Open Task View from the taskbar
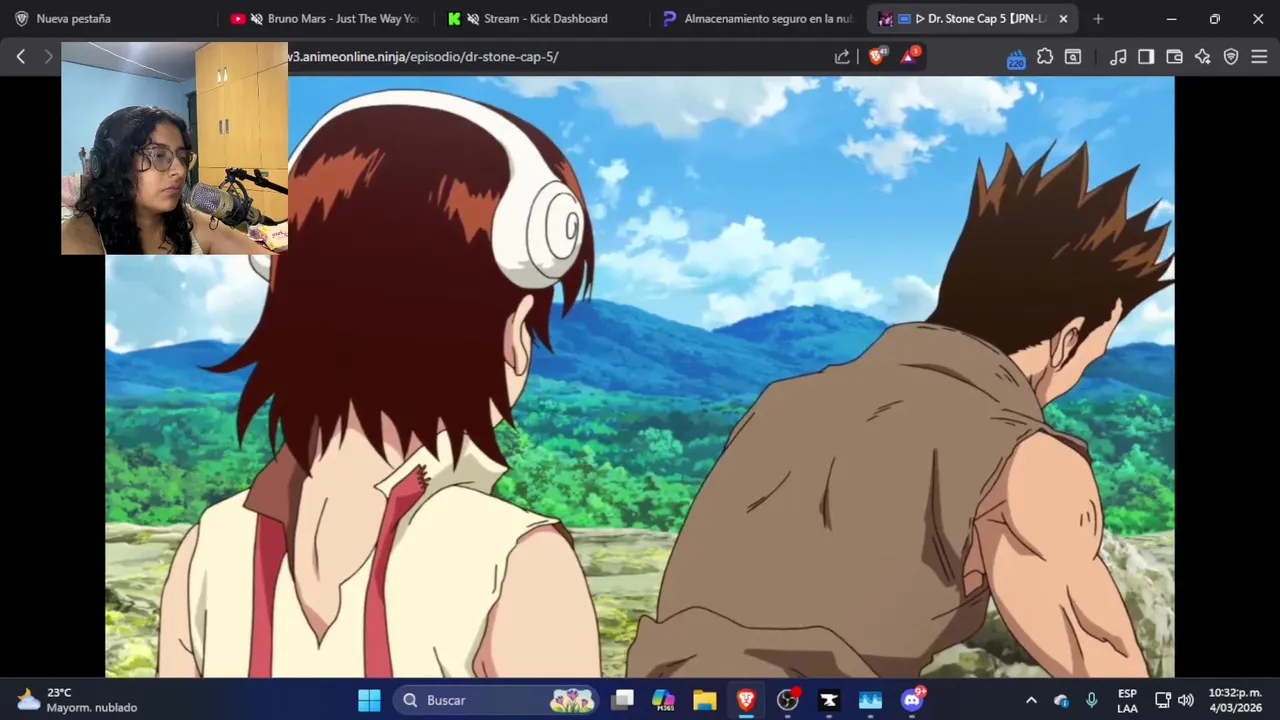The image size is (1280, 720). coord(623,700)
